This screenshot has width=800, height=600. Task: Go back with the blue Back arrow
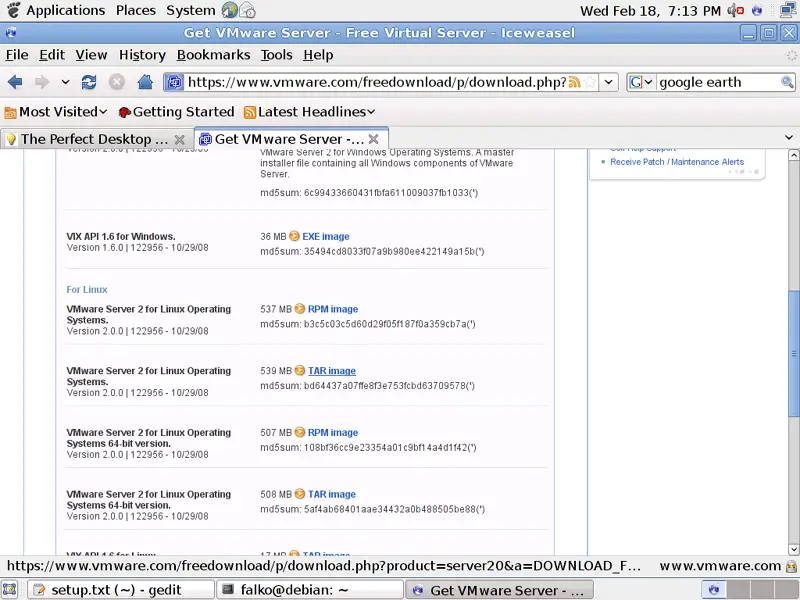[x=15, y=82]
